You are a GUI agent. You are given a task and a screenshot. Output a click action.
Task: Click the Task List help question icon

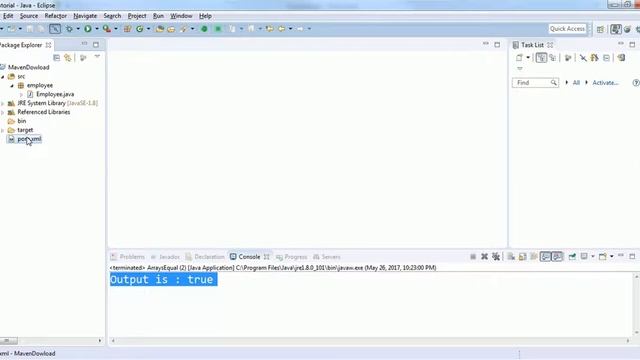pyautogui.click(x=636, y=83)
